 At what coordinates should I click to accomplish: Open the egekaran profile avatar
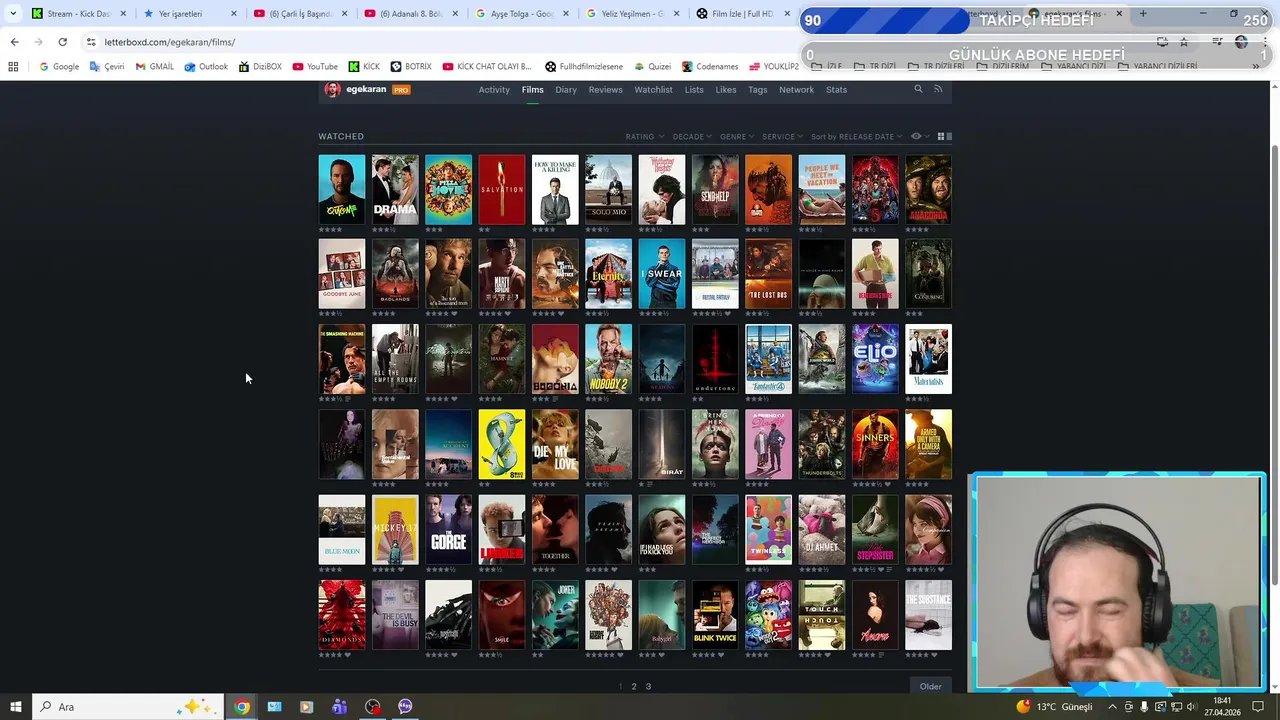[x=332, y=89]
